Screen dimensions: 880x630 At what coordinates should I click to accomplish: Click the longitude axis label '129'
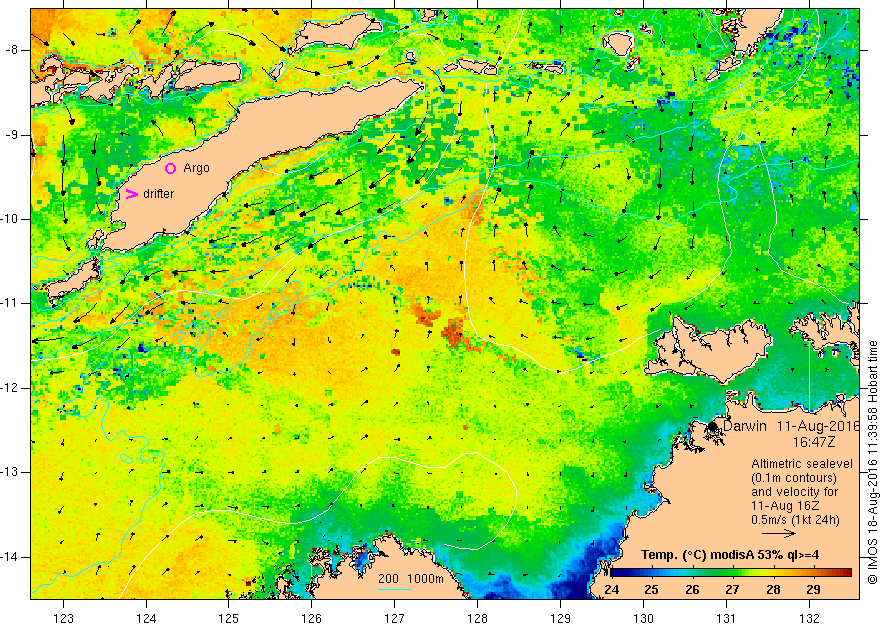560,618
